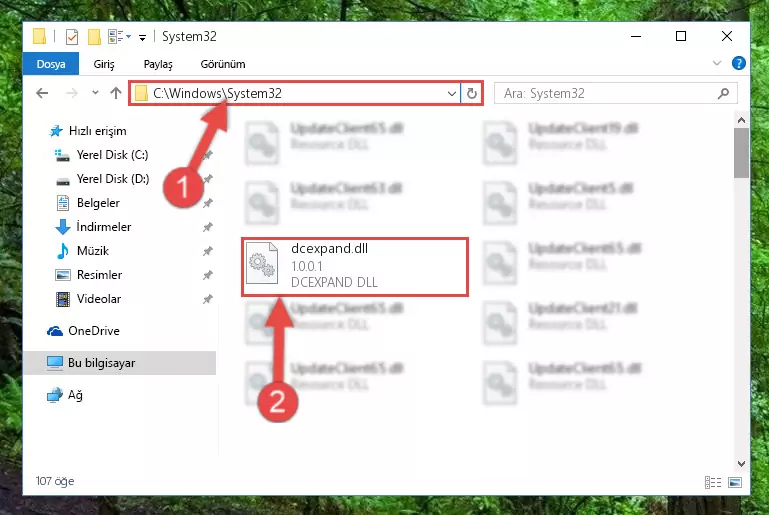
Task: Select the dcexpand.dll file name
Action: coord(330,249)
